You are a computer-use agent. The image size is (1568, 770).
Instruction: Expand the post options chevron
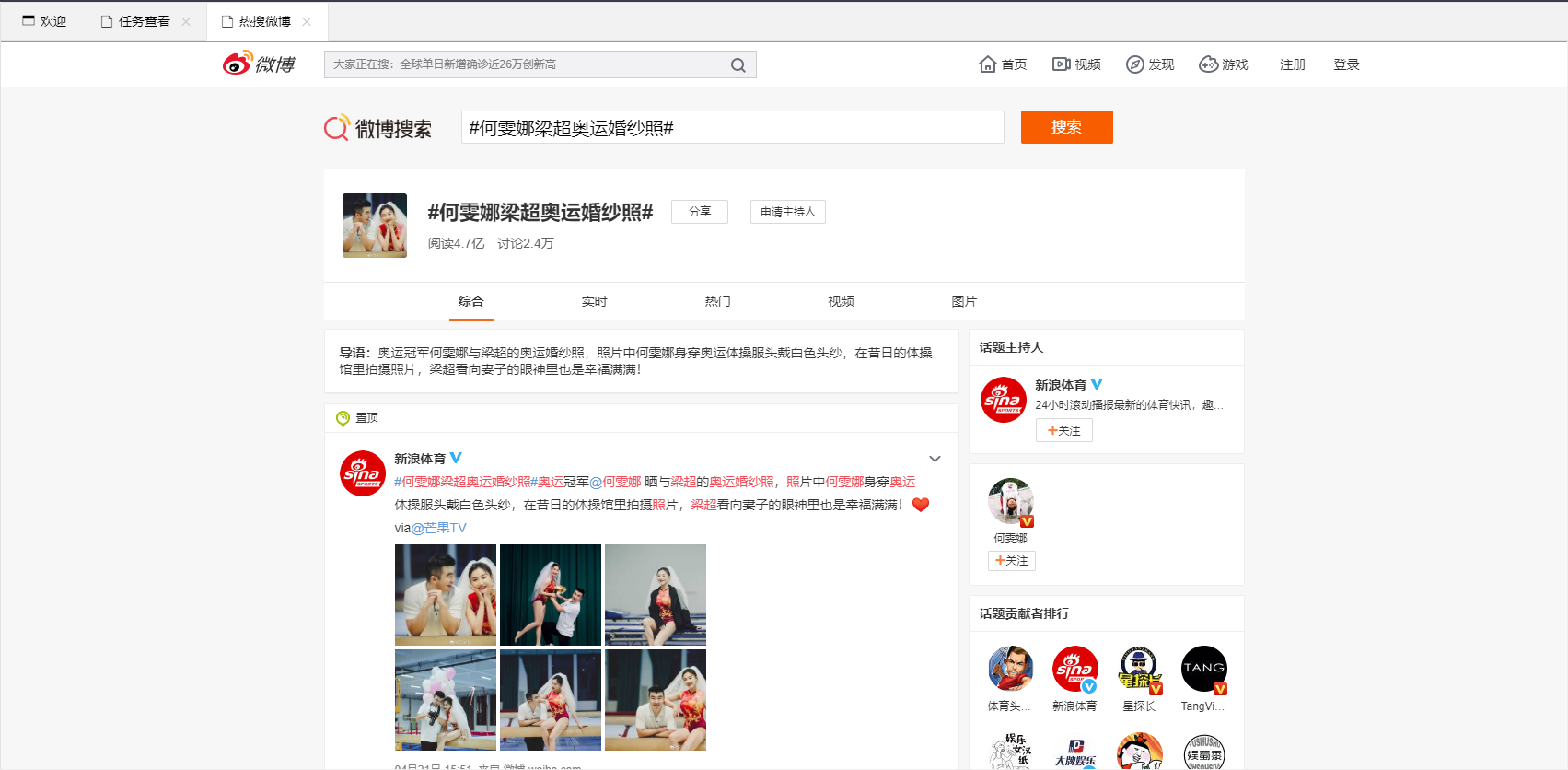click(x=935, y=459)
